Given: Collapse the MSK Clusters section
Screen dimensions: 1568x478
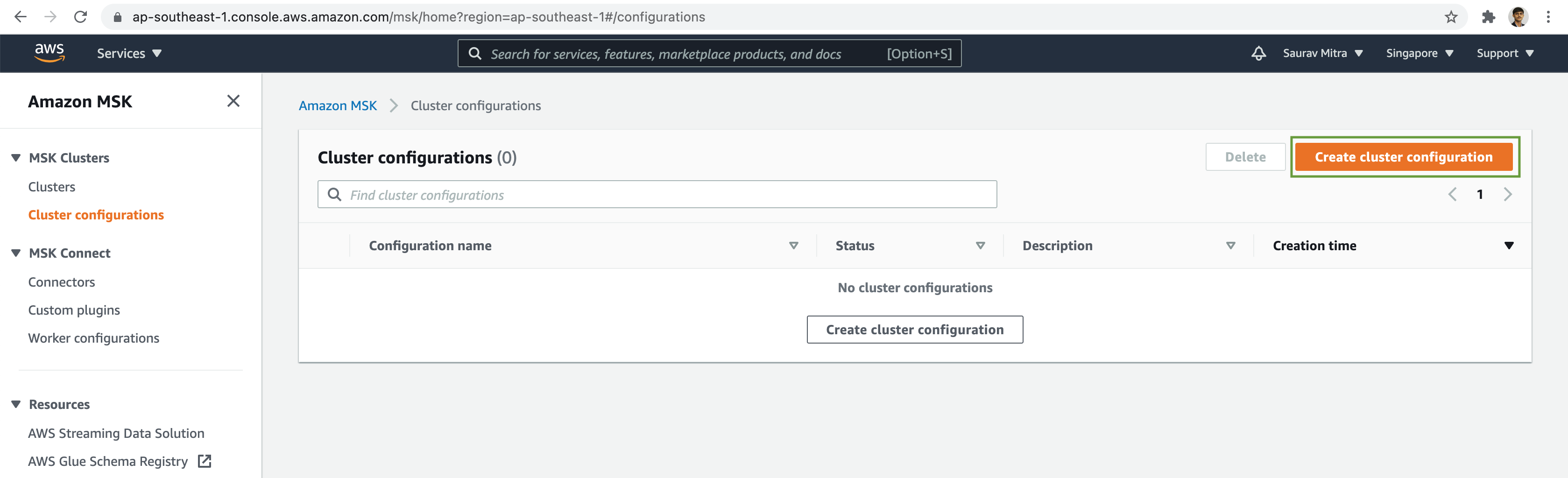Looking at the screenshot, I should [x=16, y=158].
